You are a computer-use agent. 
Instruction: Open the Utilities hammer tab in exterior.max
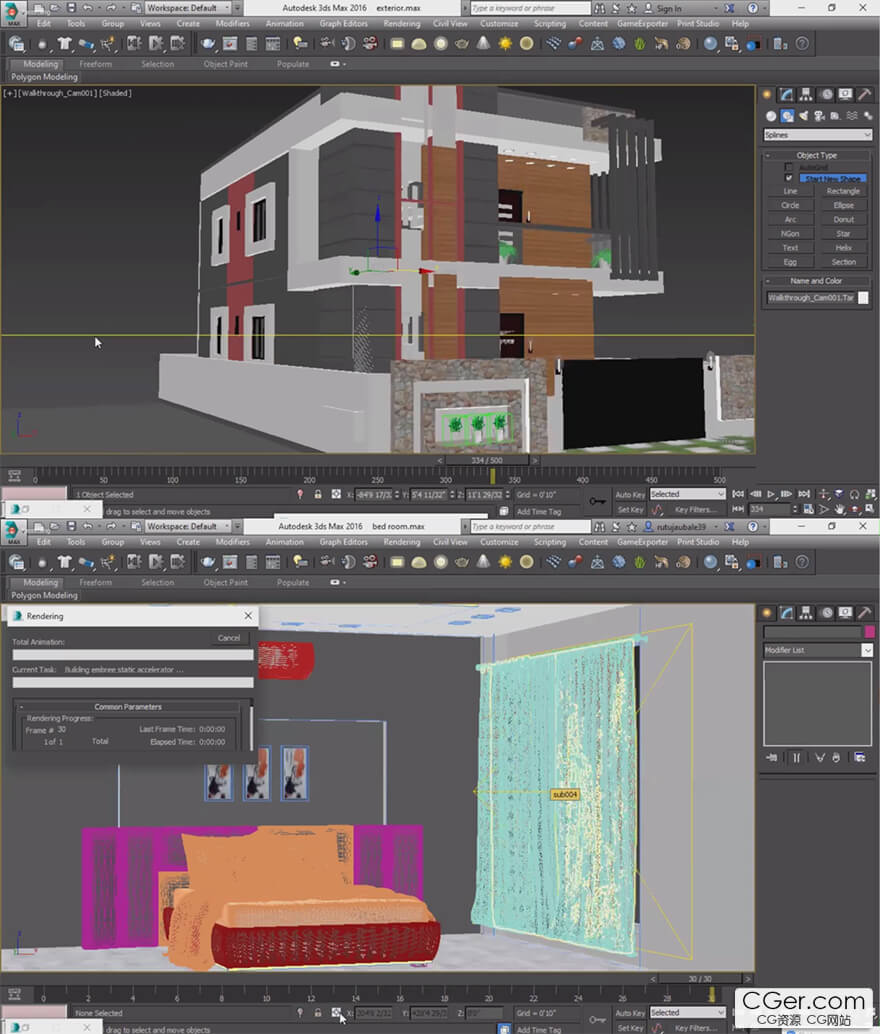(x=864, y=94)
